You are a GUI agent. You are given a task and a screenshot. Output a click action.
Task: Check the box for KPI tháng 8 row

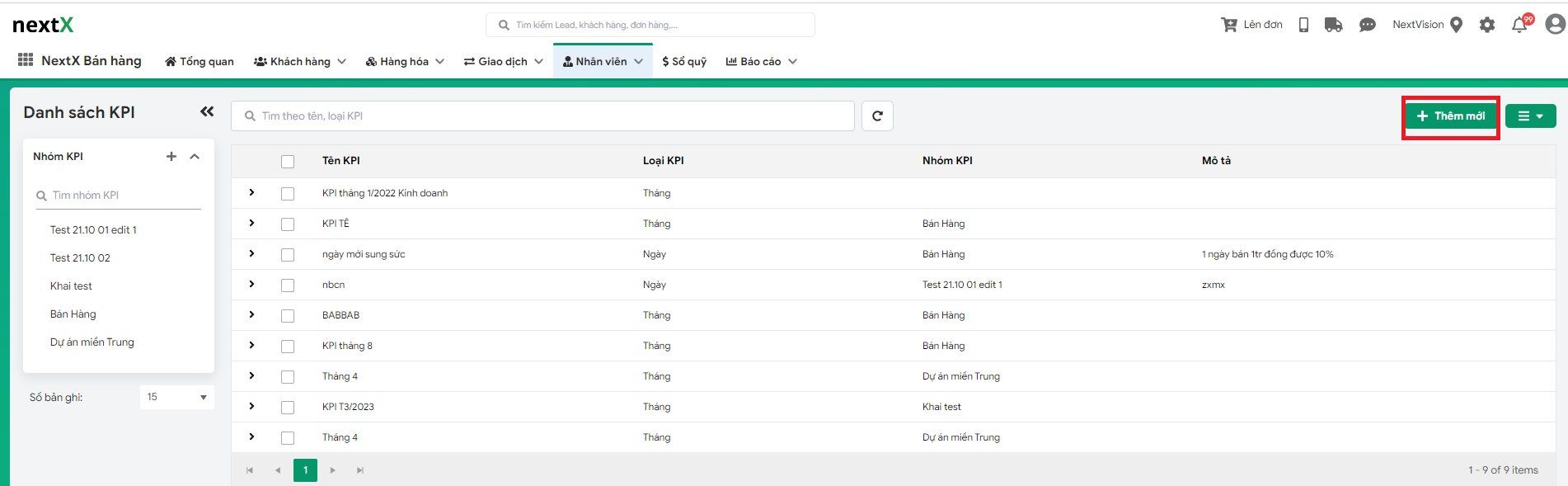click(288, 347)
